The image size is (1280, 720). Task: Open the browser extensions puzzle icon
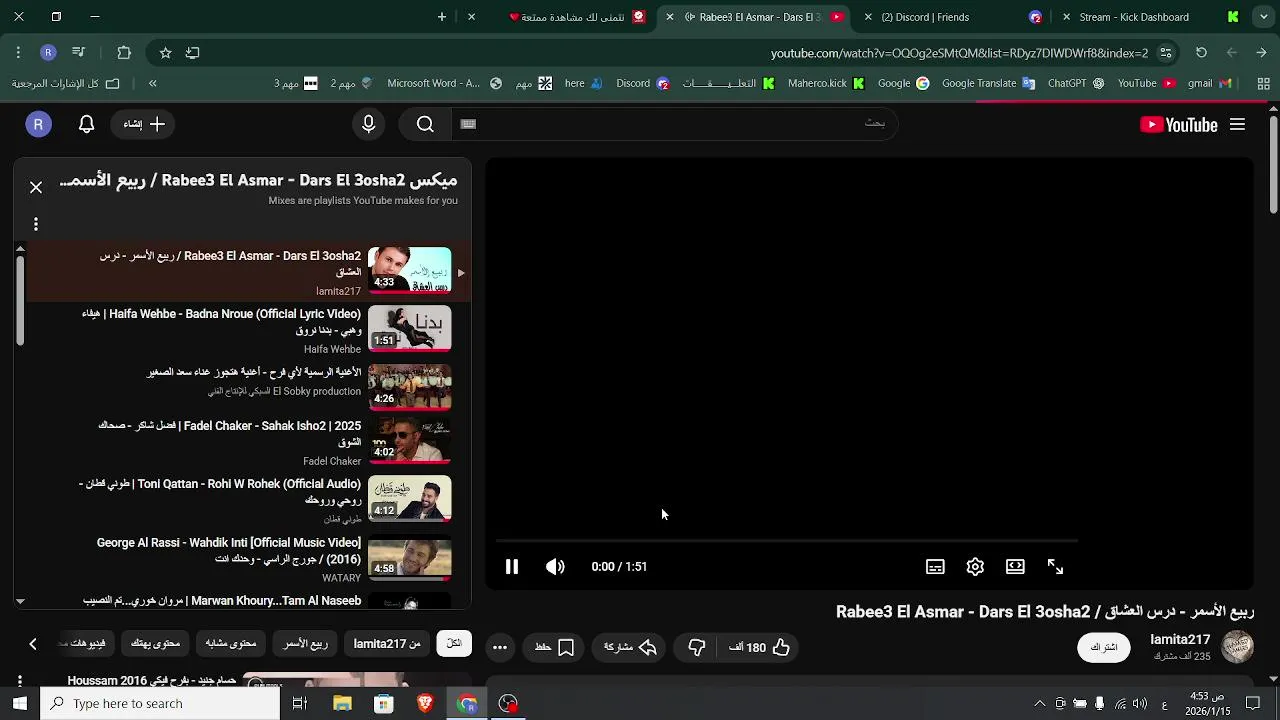pyautogui.click(x=124, y=52)
